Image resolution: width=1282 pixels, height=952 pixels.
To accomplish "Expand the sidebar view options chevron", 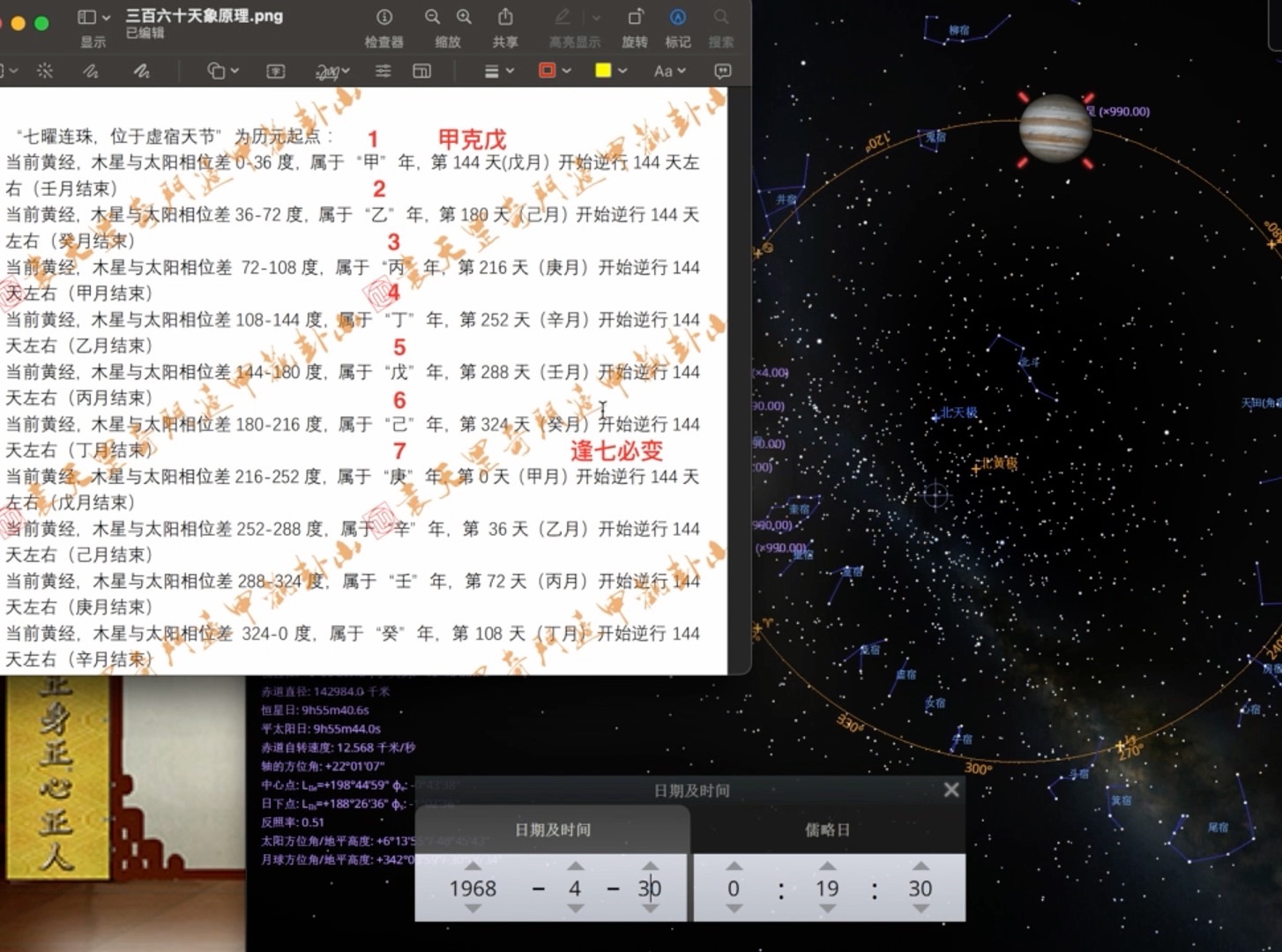I will coord(107,18).
